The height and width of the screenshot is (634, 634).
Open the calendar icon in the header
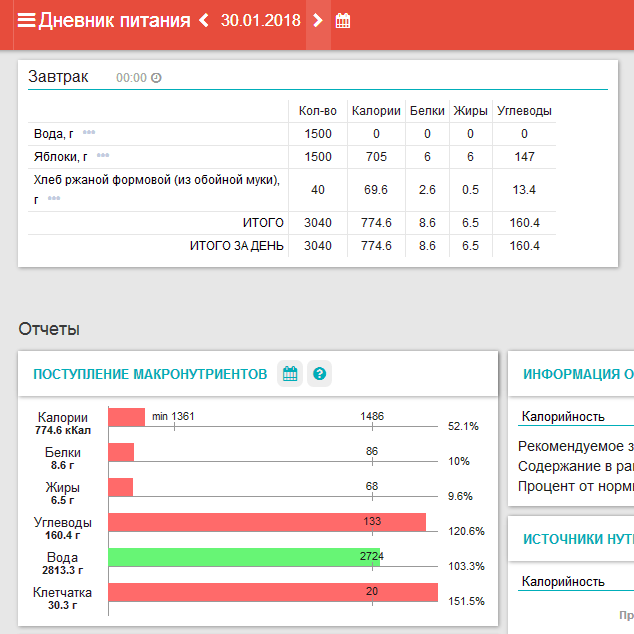(343, 21)
